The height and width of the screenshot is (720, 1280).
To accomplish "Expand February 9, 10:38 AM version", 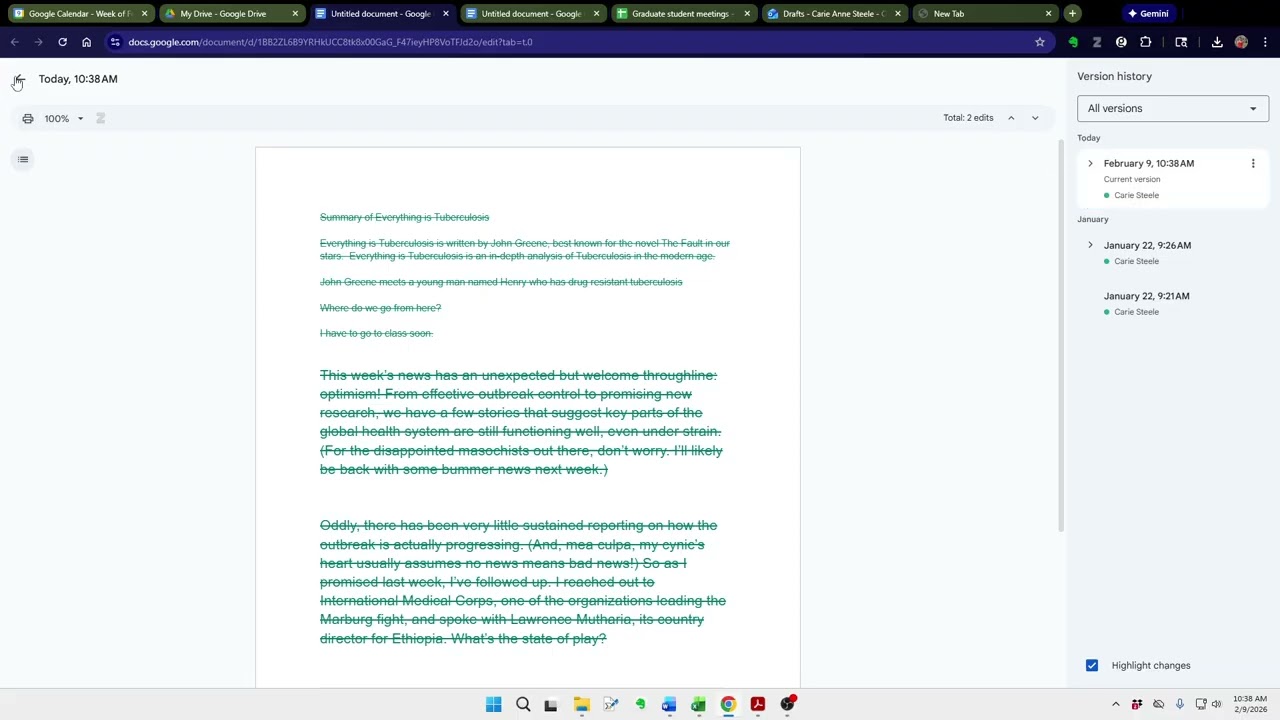I will 1090,163.
